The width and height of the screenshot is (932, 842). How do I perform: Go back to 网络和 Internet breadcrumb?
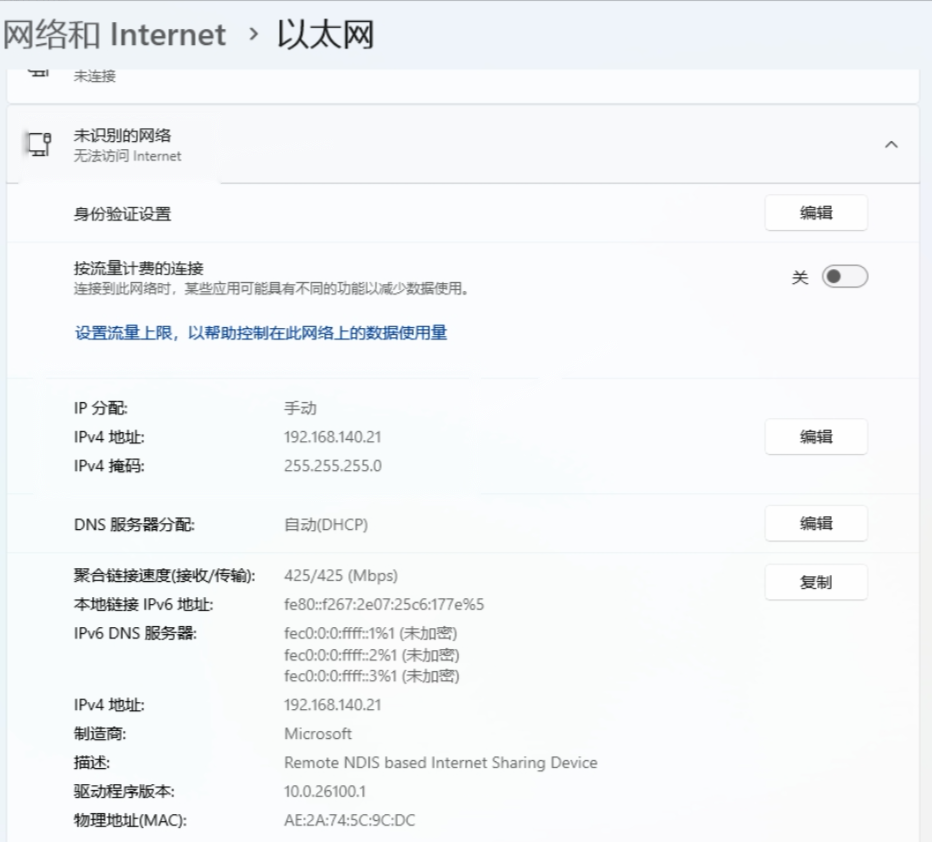click(x=114, y=34)
